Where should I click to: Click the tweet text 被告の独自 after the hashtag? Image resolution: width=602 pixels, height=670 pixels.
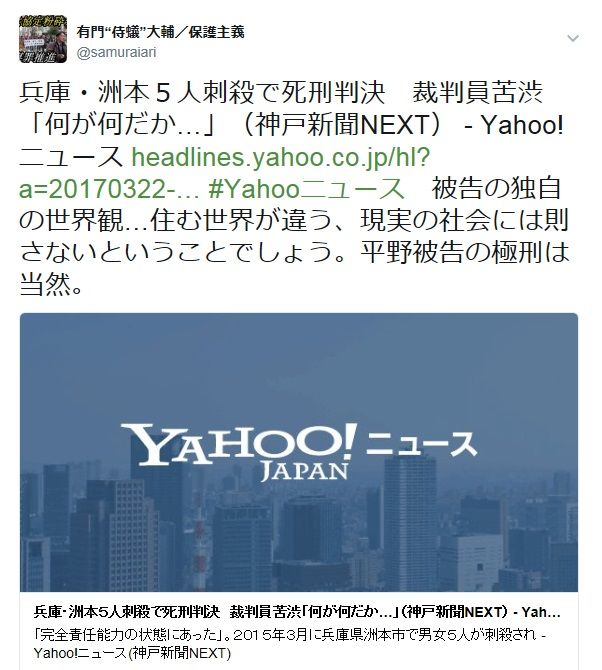coord(496,189)
